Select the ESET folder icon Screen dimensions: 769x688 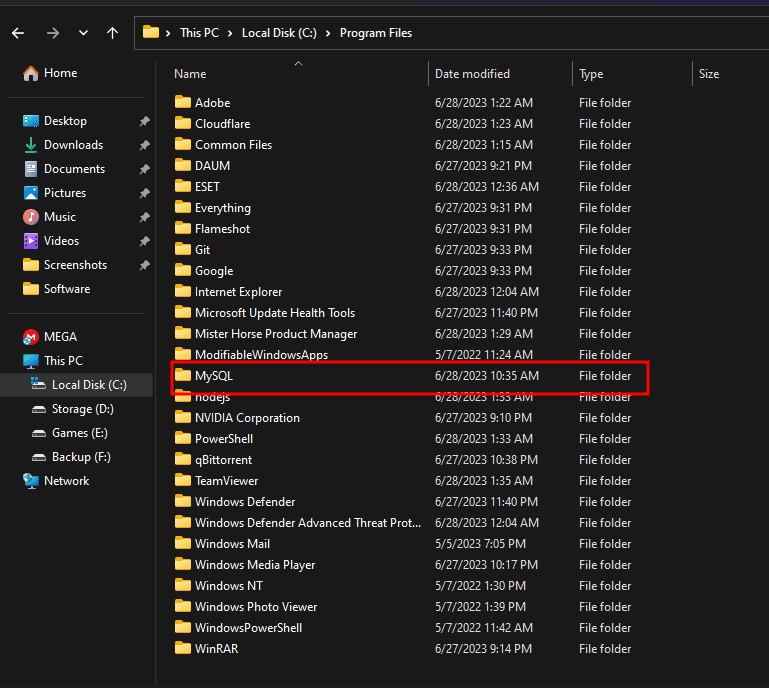pos(183,187)
